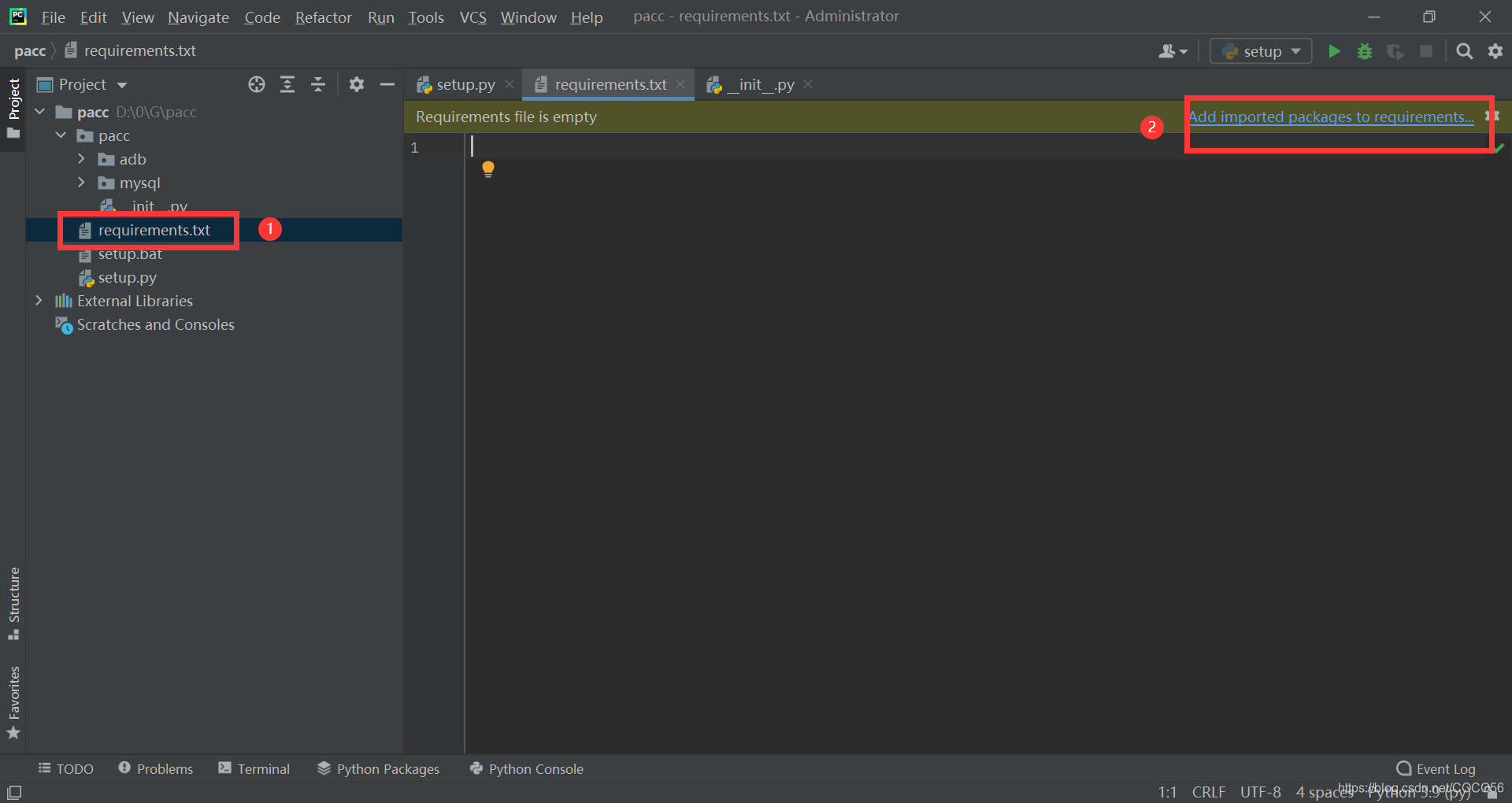The width and height of the screenshot is (1512, 803).
Task: Click the notification banner gear icon
Action: [x=1492, y=117]
